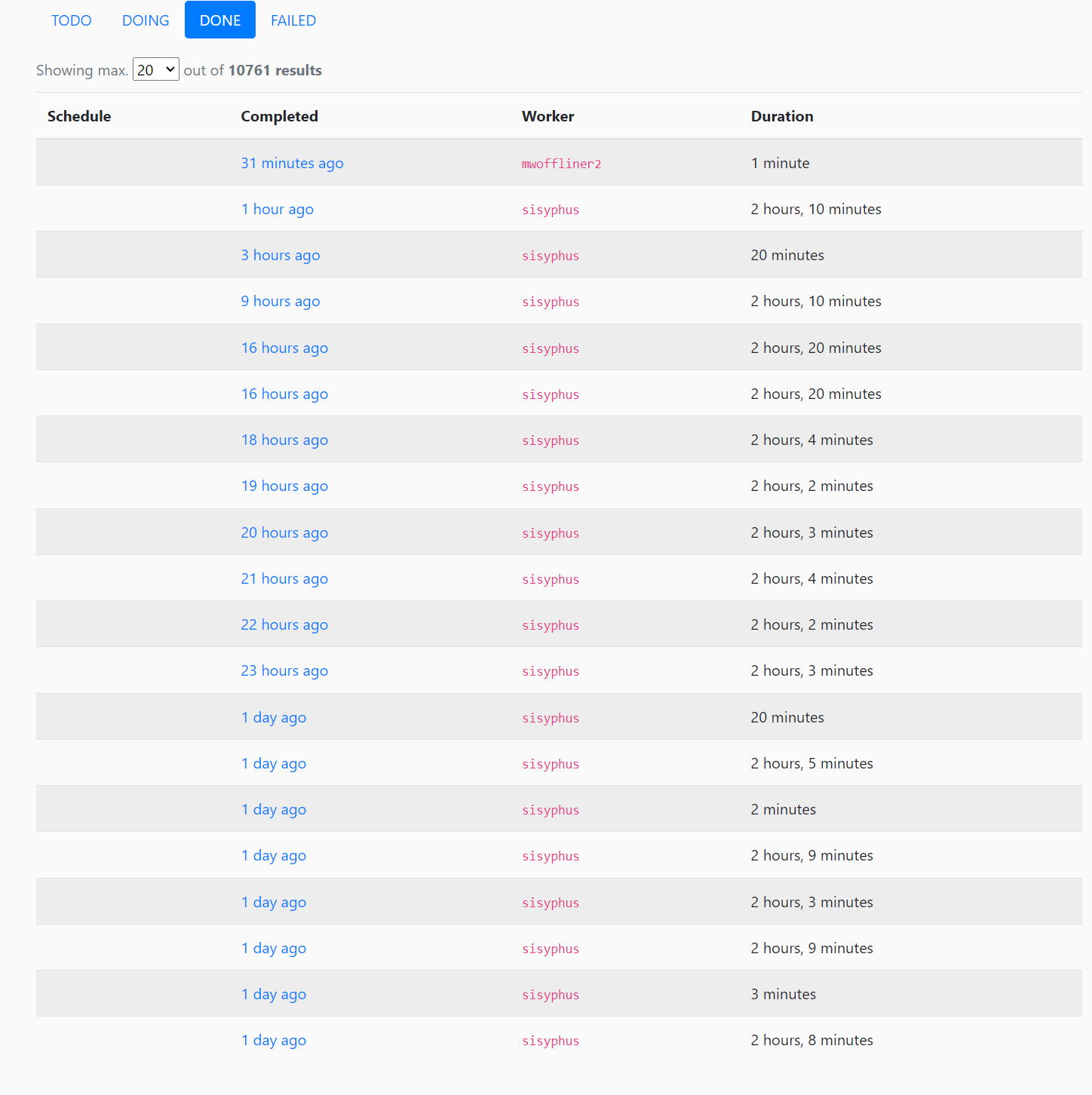This screenshot has width=1092, height=1095.
Task: Open the task completed 3 hours ago
Action: pos(280,255)
